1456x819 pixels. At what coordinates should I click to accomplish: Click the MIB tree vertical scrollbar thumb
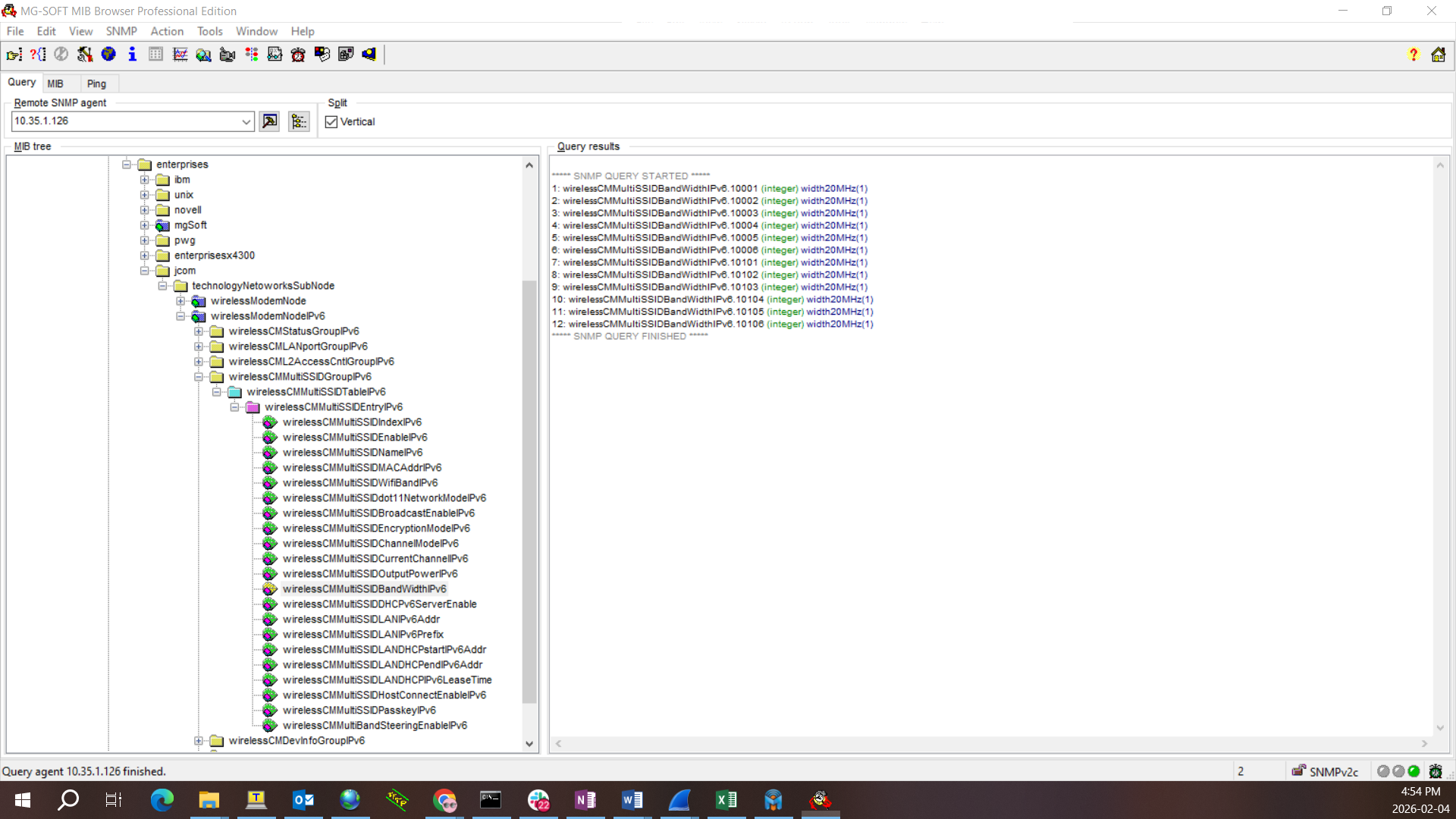click(x=529, y=493)
